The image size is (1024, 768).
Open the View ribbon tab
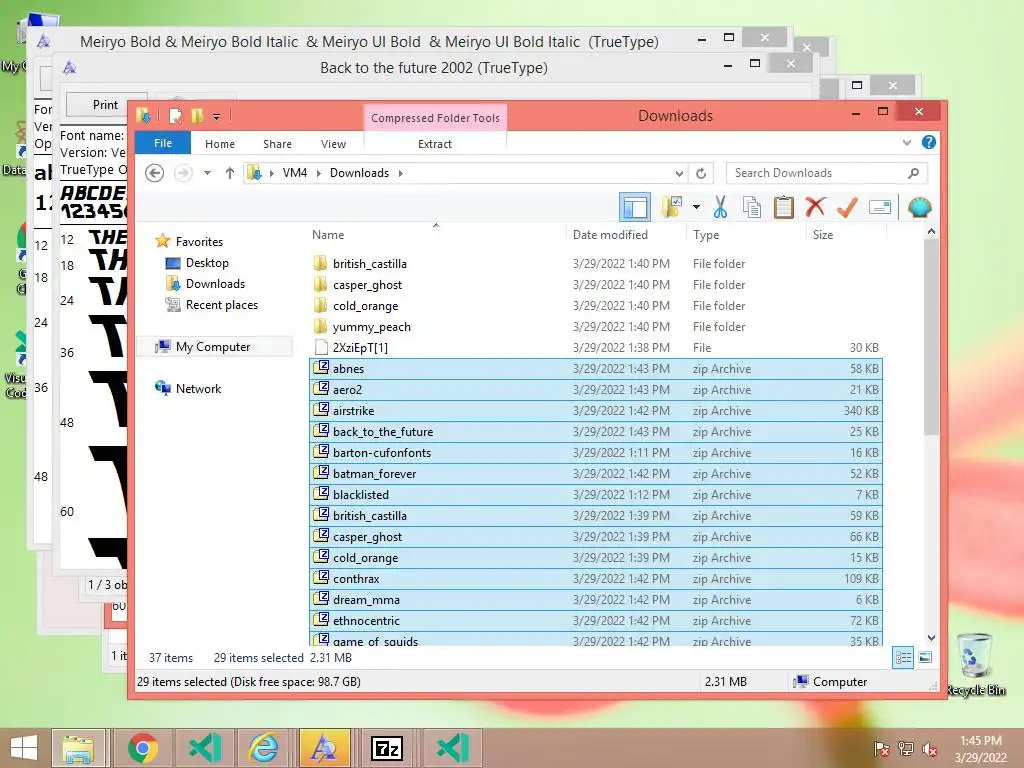coord(333,144)
